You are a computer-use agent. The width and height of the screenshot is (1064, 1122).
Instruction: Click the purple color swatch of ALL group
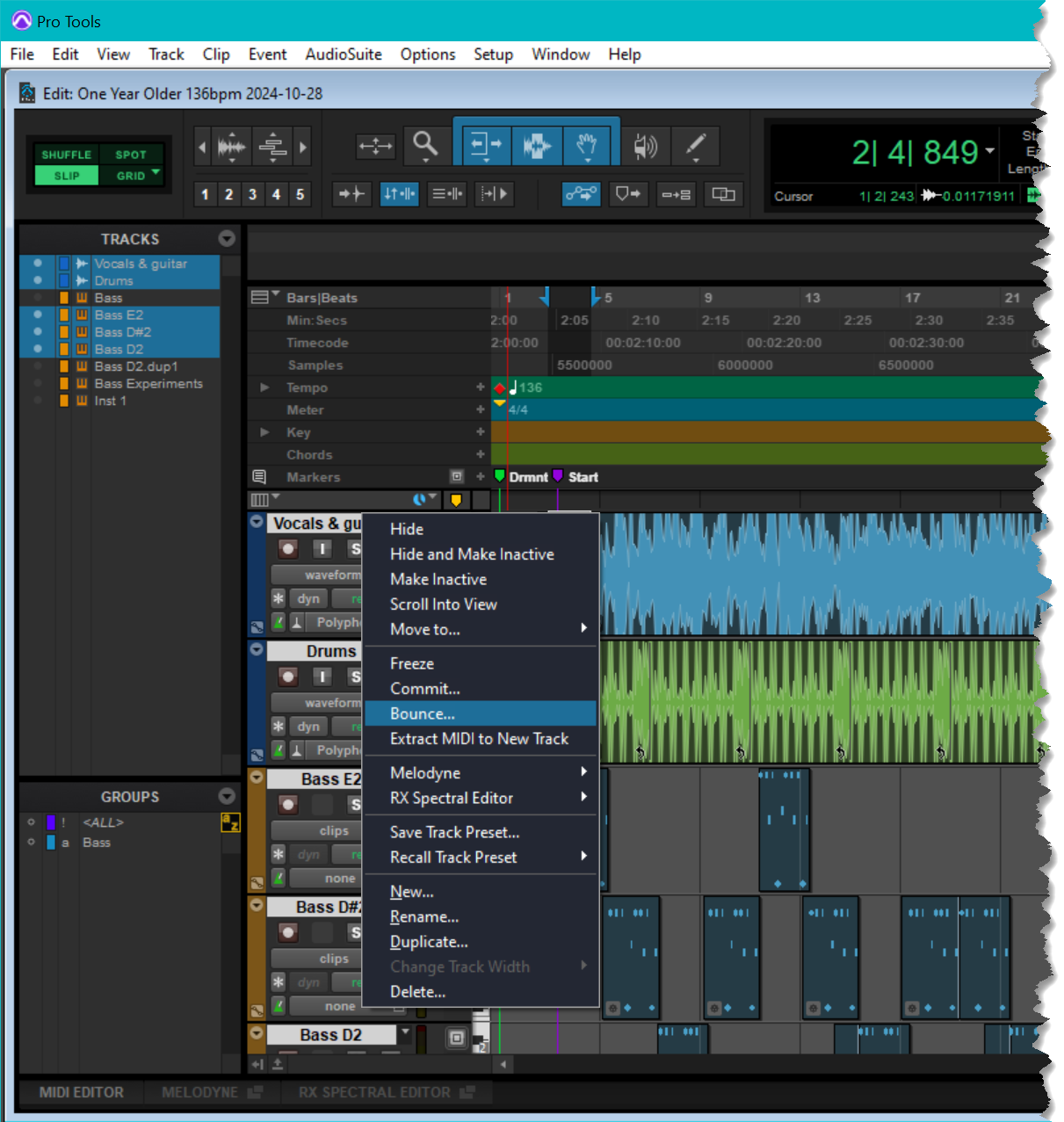point(51,822)
